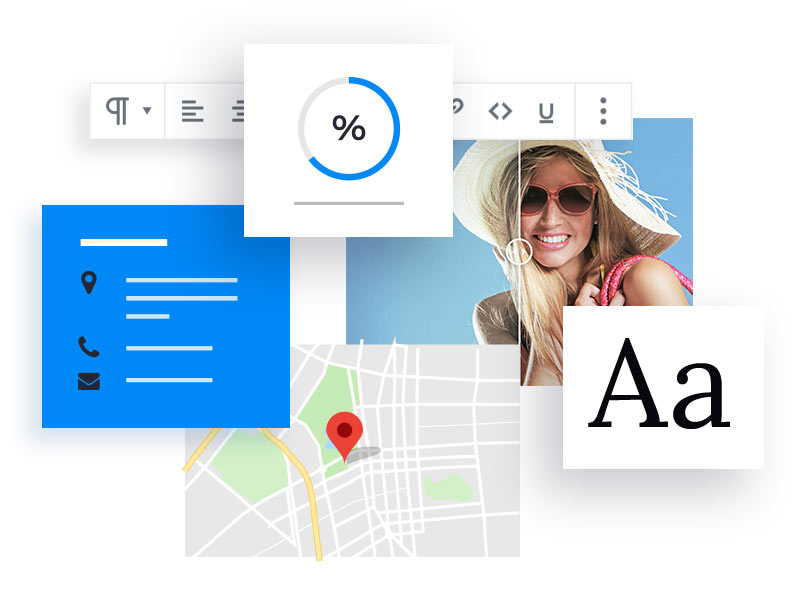This screenshot has height=600, width=800.
Task: Open the three-dot more options menu
Action: point(603,111)
